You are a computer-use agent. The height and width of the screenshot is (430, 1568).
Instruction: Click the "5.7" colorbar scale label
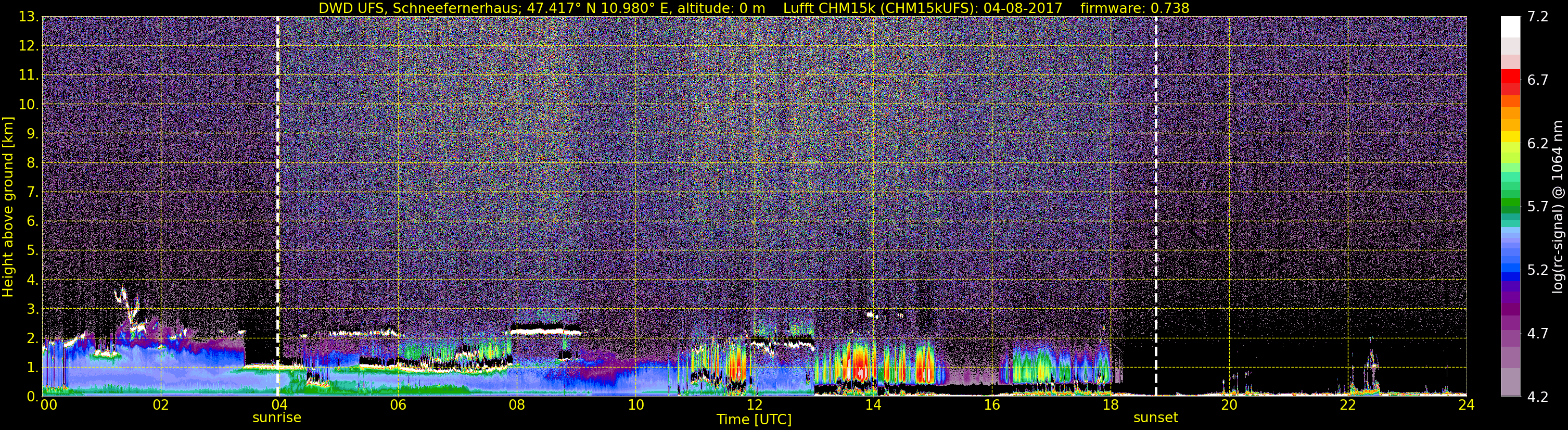(x=1538, y=207)
